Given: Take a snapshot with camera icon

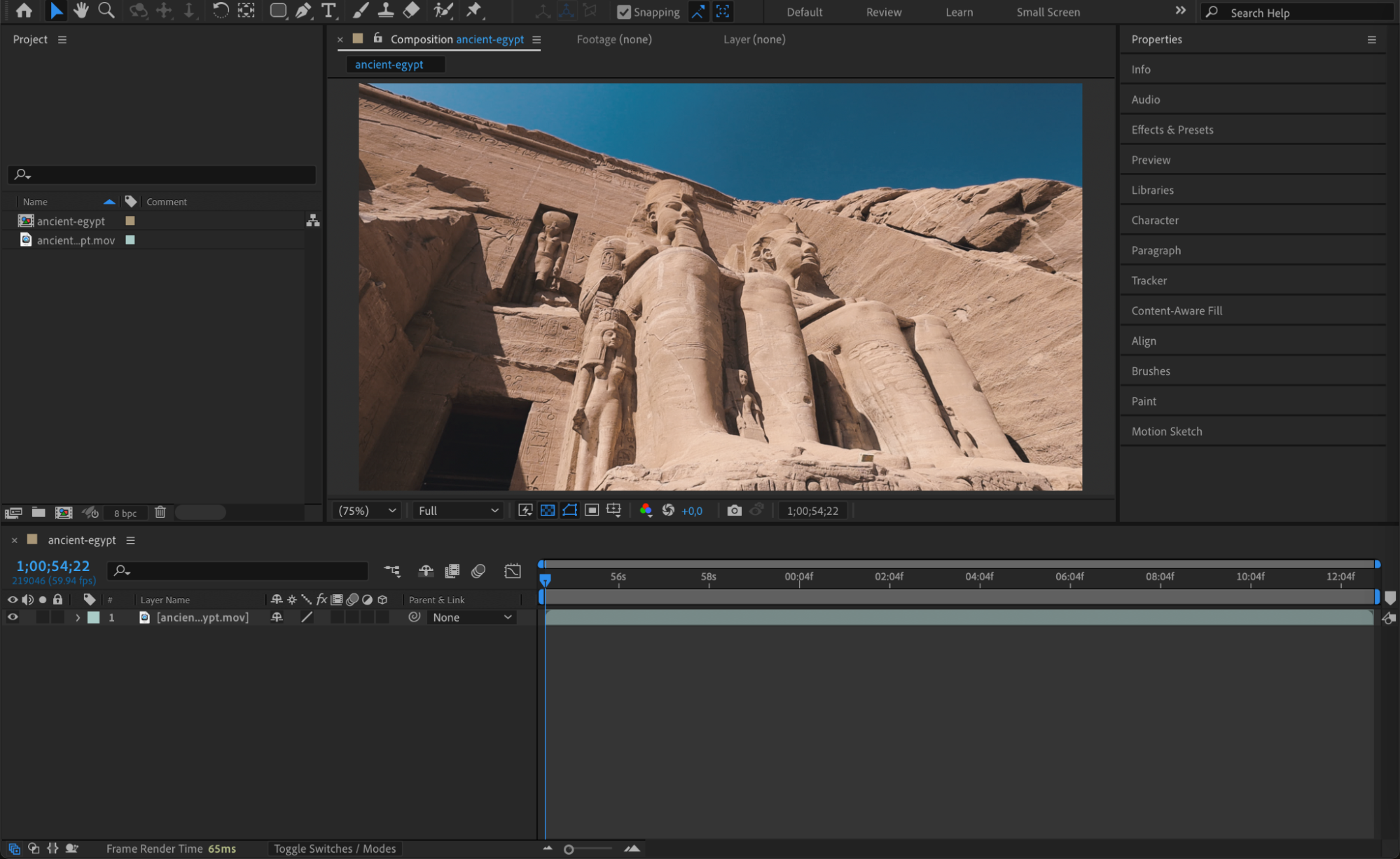Looking at the screenshot, I should 734,511.
